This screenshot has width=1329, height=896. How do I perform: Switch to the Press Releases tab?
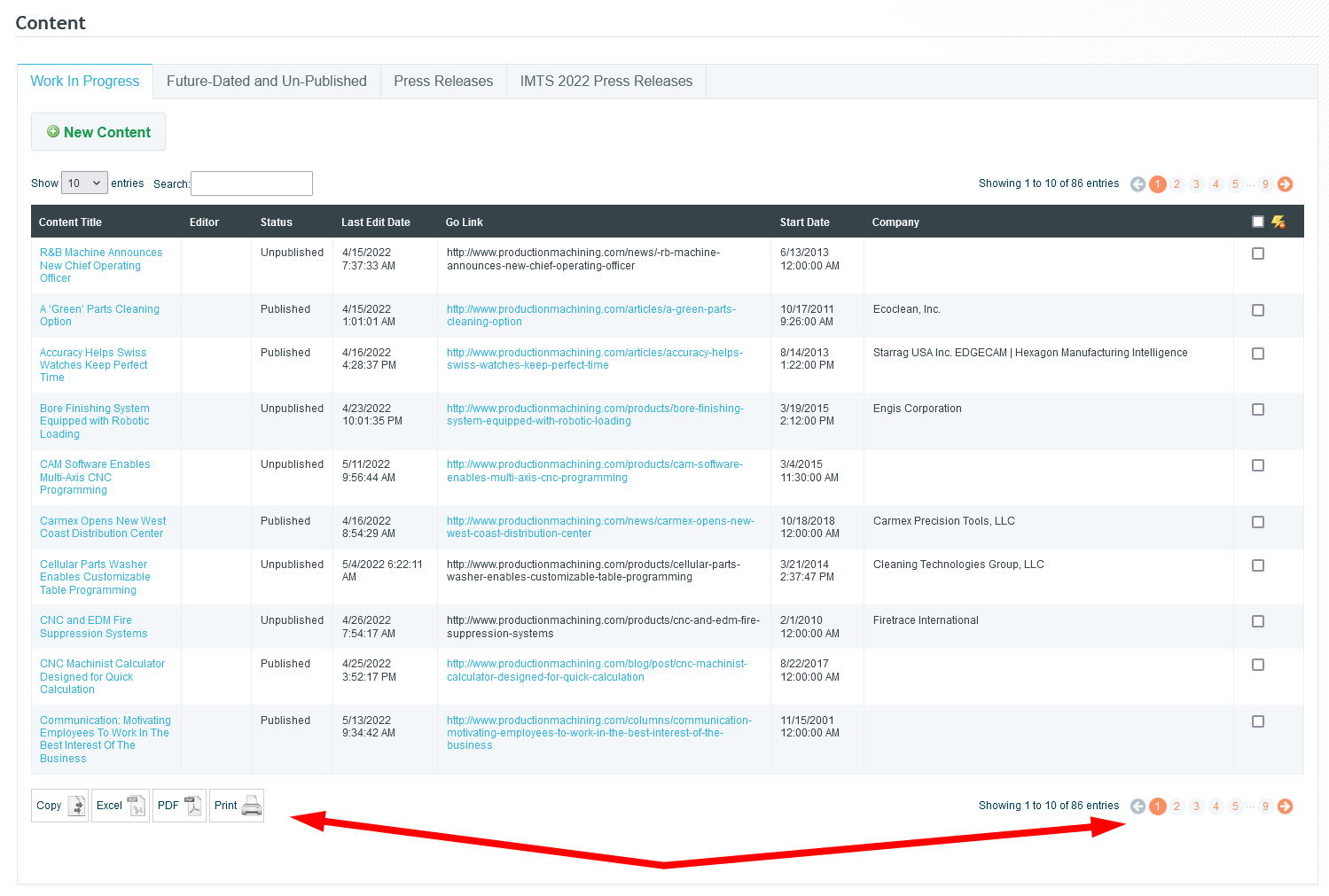coord(443,82)
